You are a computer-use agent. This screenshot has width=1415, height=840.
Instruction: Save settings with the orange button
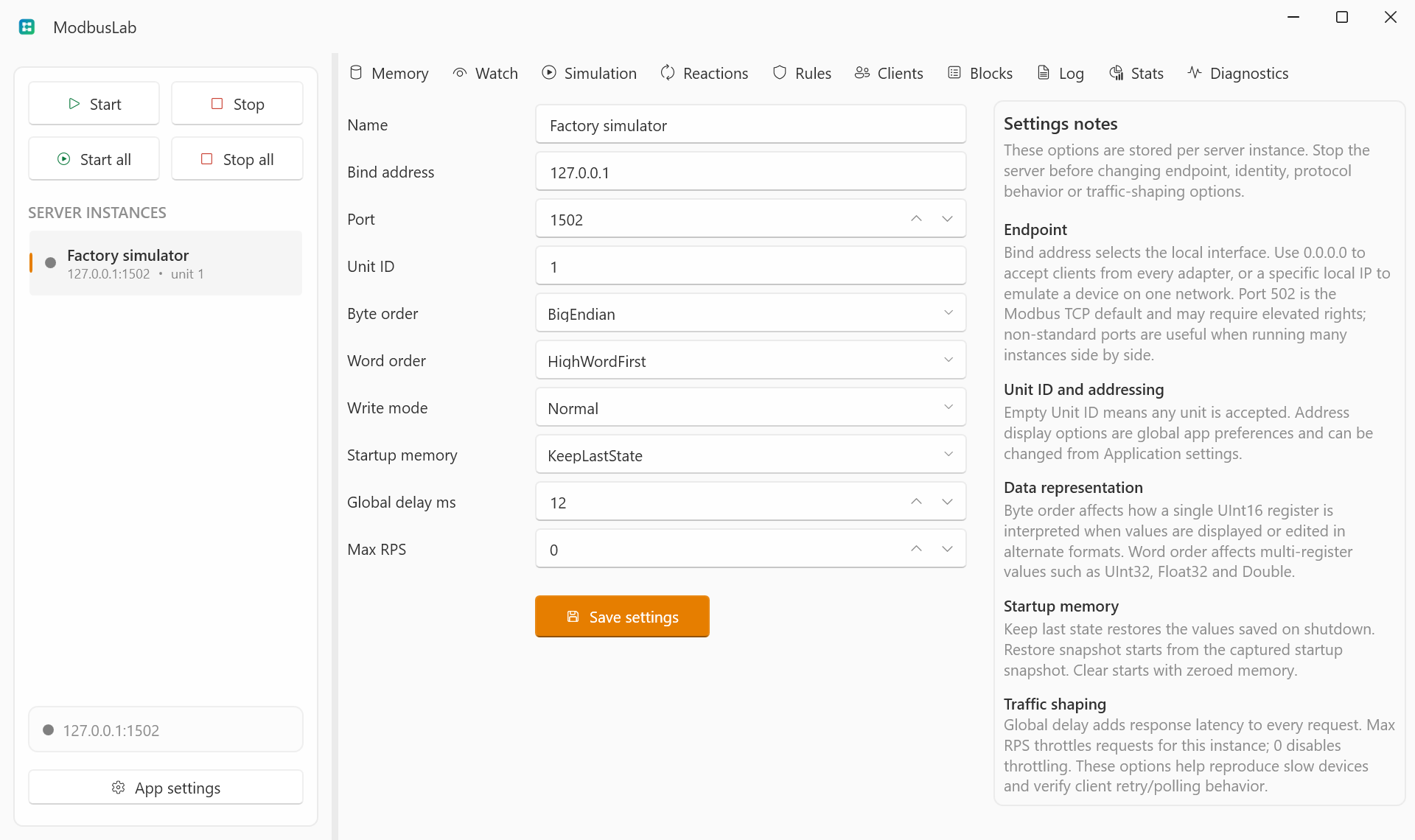[x=622, y=617]
